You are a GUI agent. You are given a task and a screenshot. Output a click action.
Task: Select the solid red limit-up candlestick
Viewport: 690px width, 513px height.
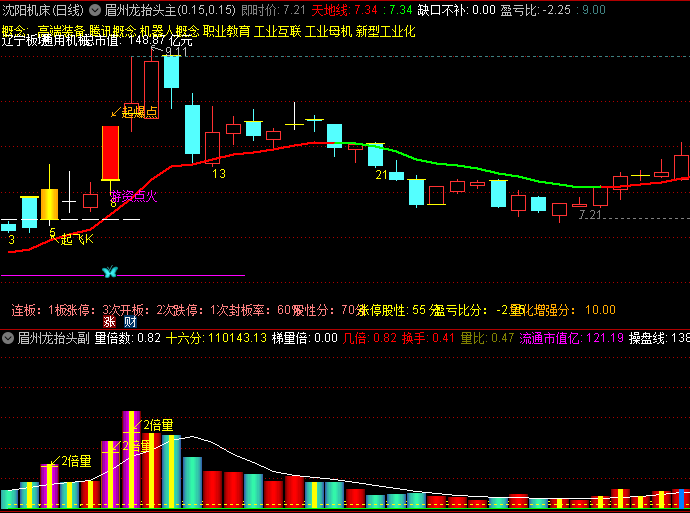tap(110, 153)
